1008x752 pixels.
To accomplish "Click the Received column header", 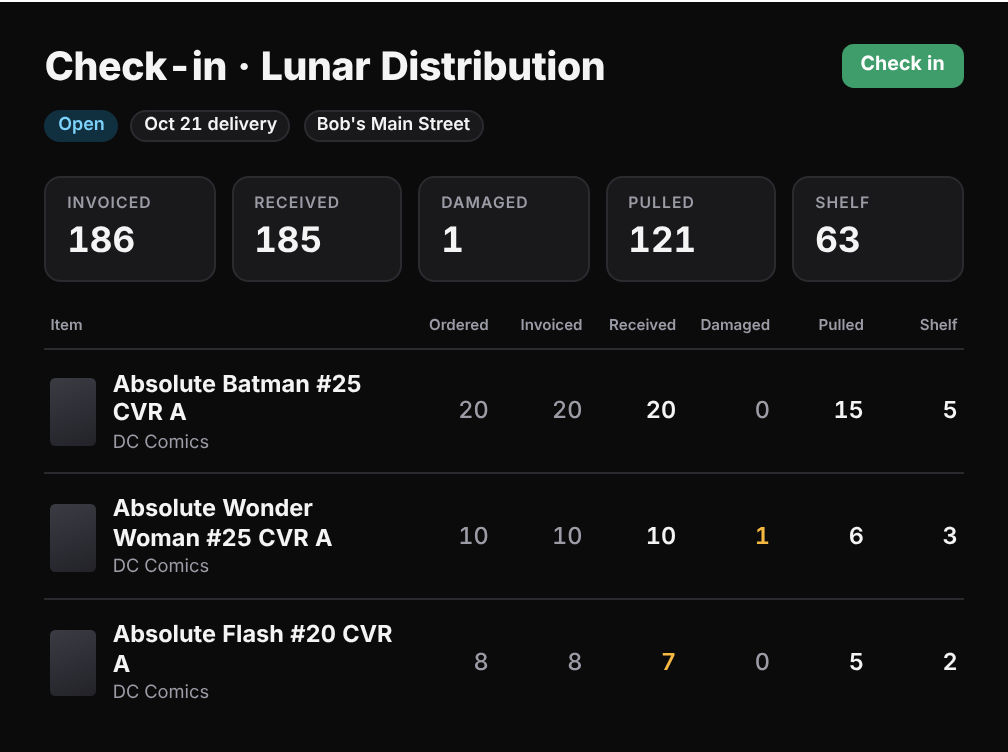I will tap(642, 325).
